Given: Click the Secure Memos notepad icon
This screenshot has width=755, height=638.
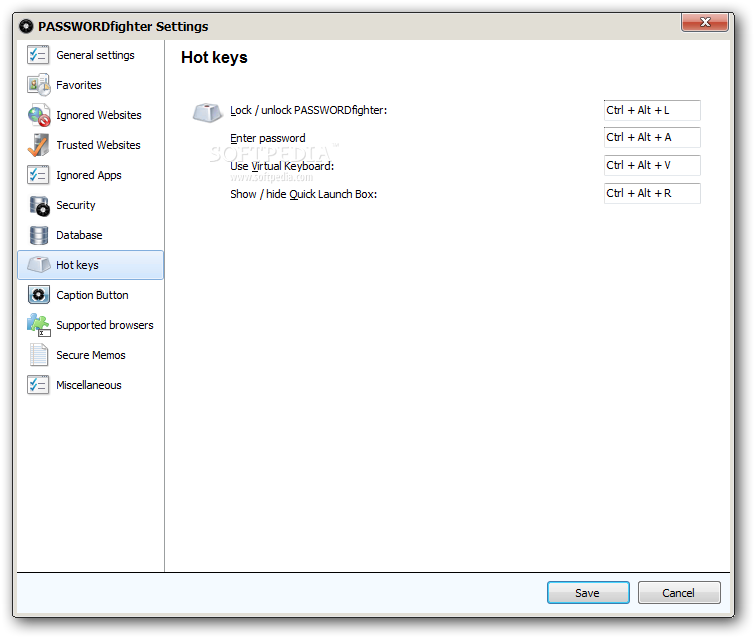Looking at the screenshot, I should [x=39, y=355].
